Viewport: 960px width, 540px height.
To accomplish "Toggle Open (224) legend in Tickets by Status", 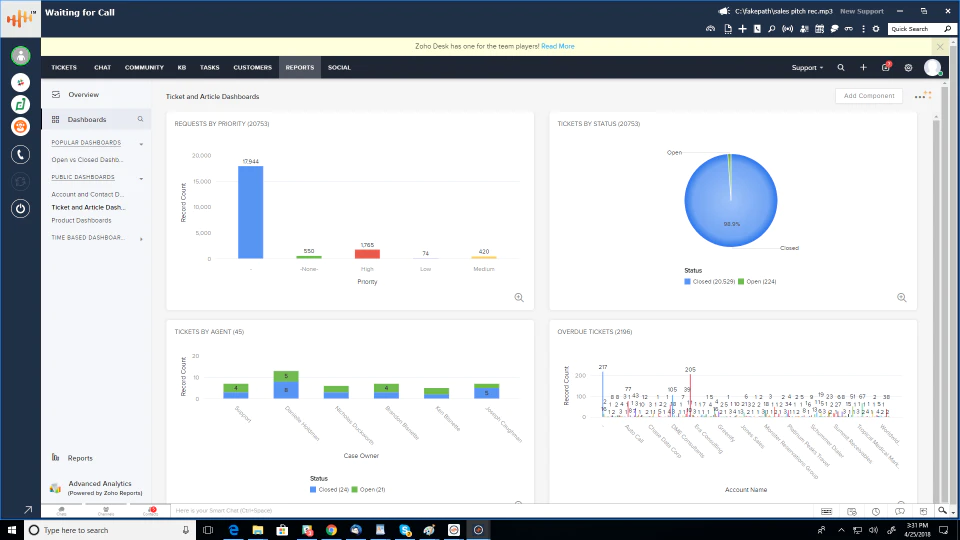I will tap(757, 282).
